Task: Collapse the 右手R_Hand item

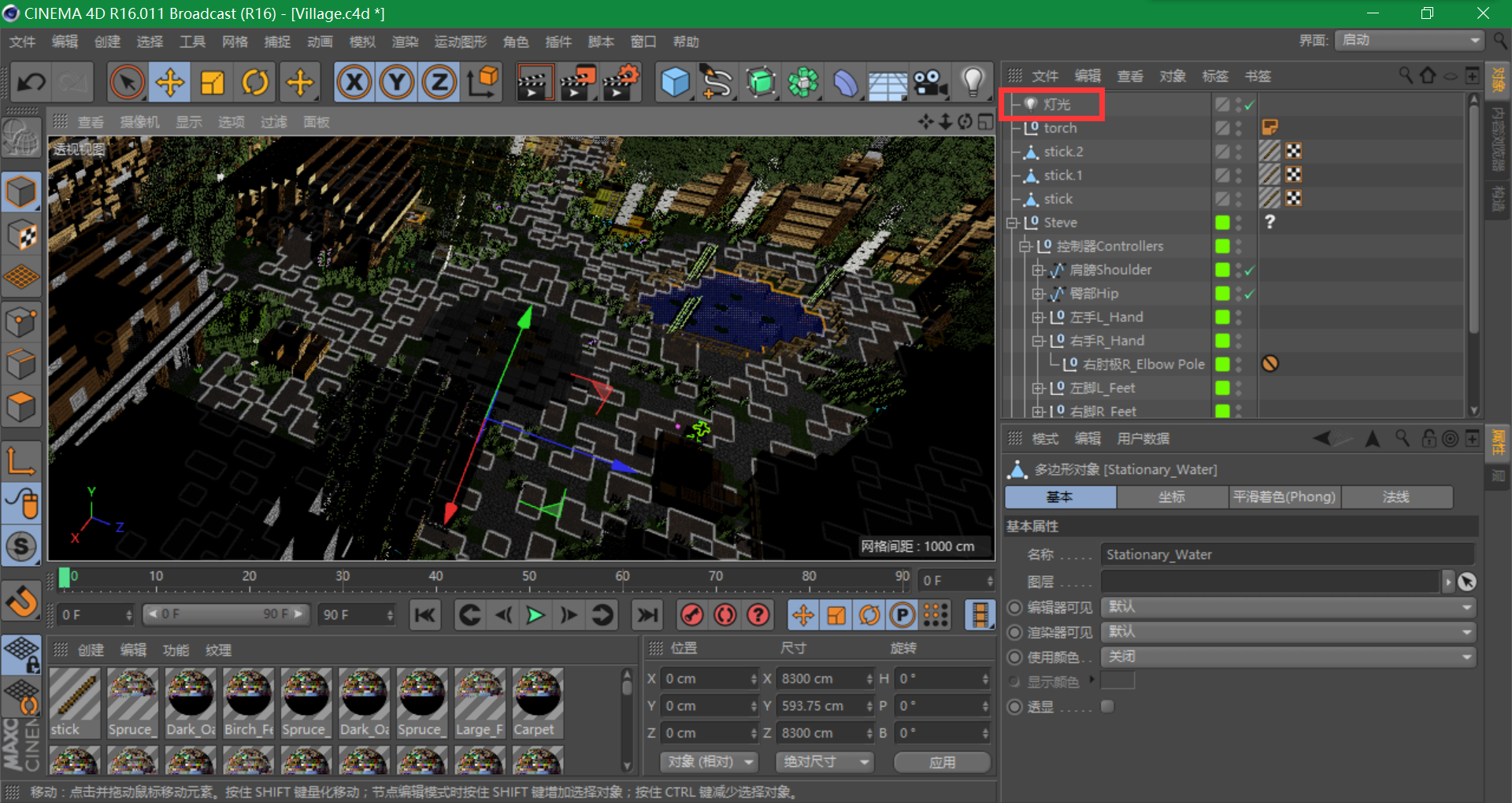Action: [x=1039, y=341]
